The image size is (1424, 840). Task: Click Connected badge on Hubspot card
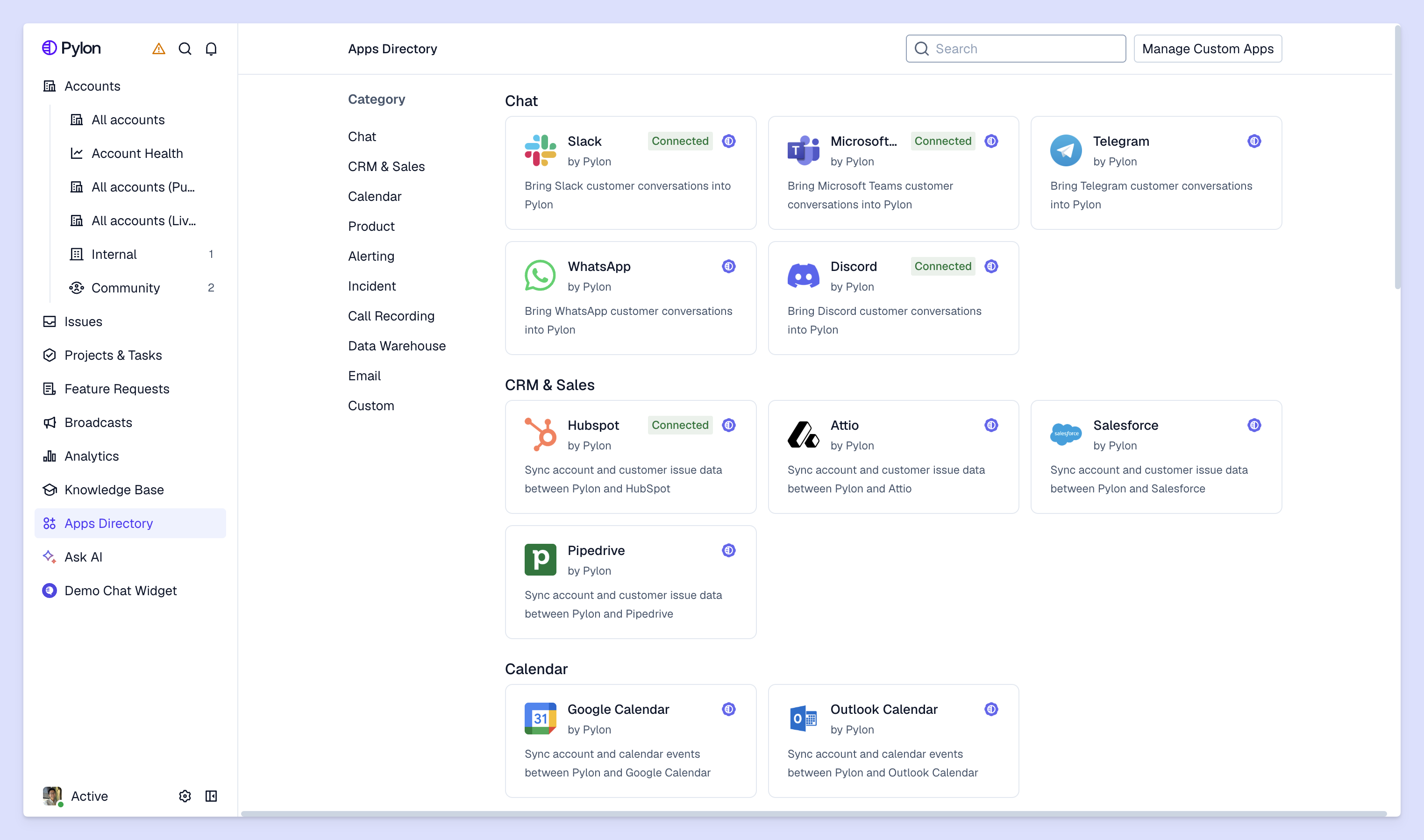[x=680, y=425]
